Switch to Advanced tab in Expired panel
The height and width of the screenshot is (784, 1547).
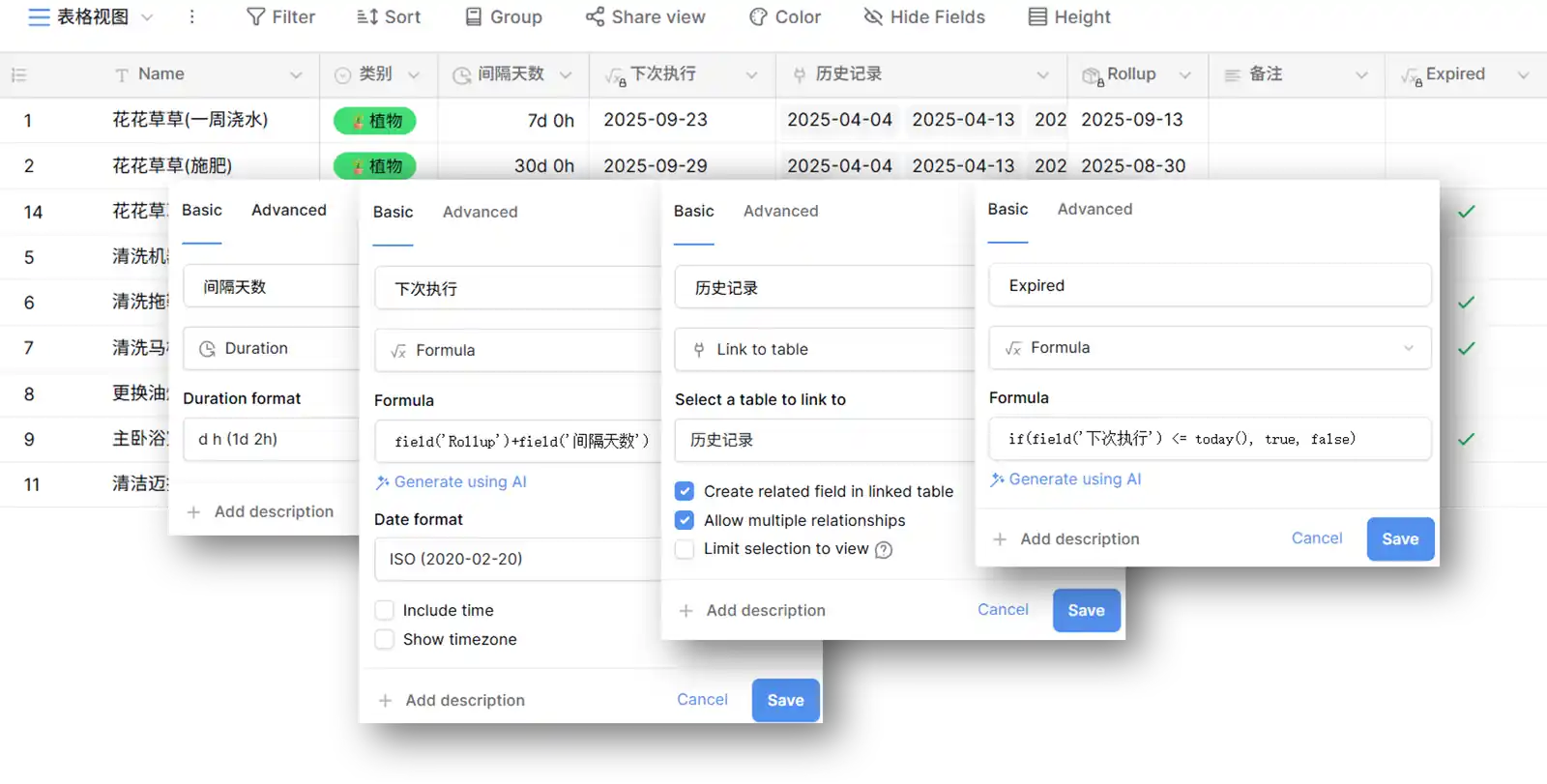pyautogui.click(x=1095, y=209)
